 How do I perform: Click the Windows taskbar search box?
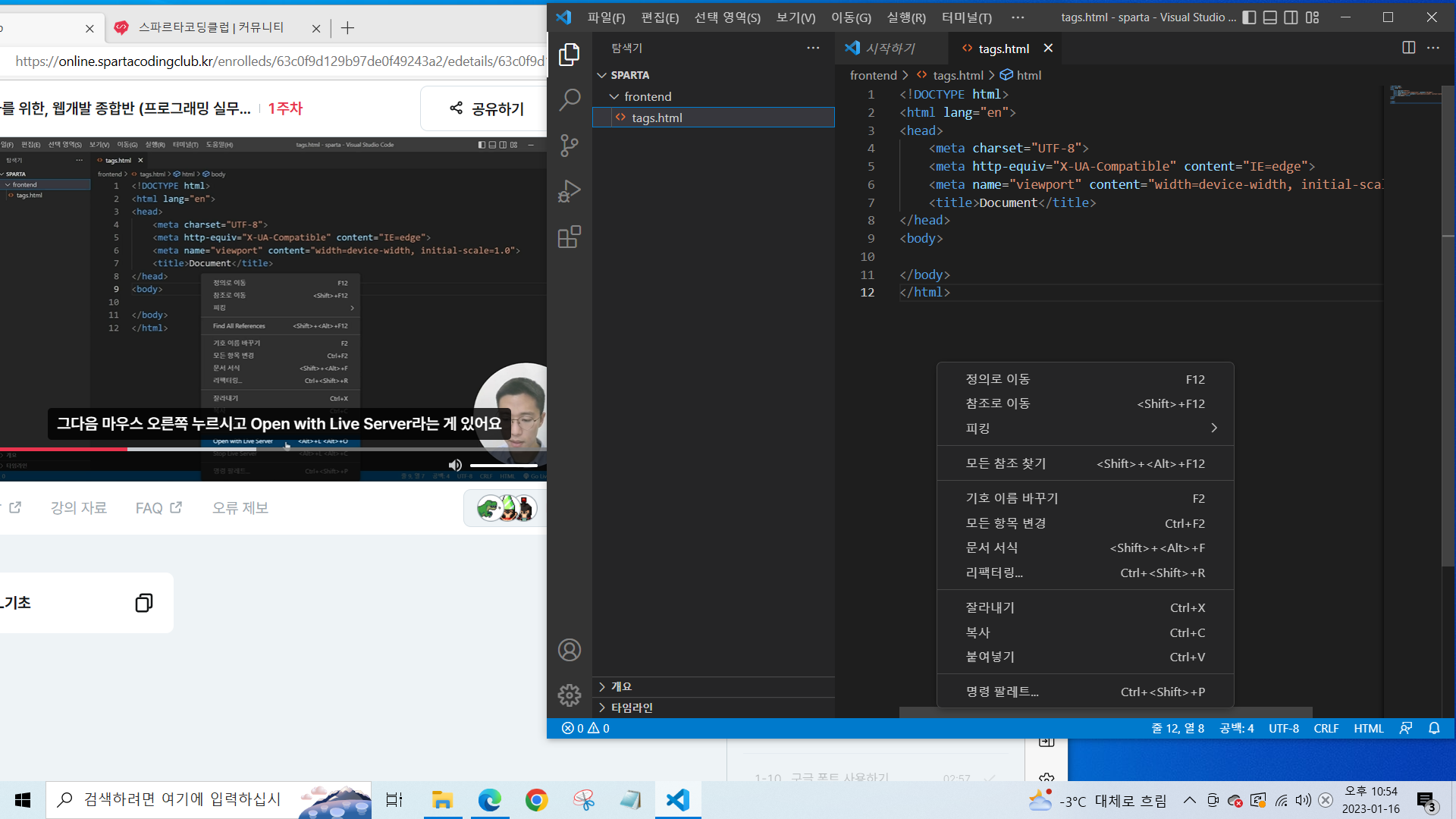[x=209, y=799]
